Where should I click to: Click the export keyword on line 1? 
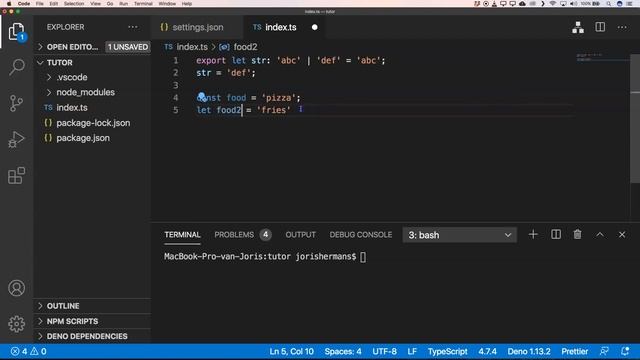coord(211,60)
